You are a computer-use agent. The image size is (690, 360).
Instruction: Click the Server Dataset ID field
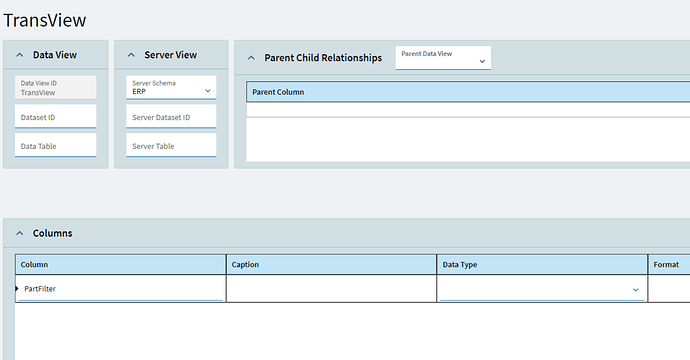click(171, 117)
